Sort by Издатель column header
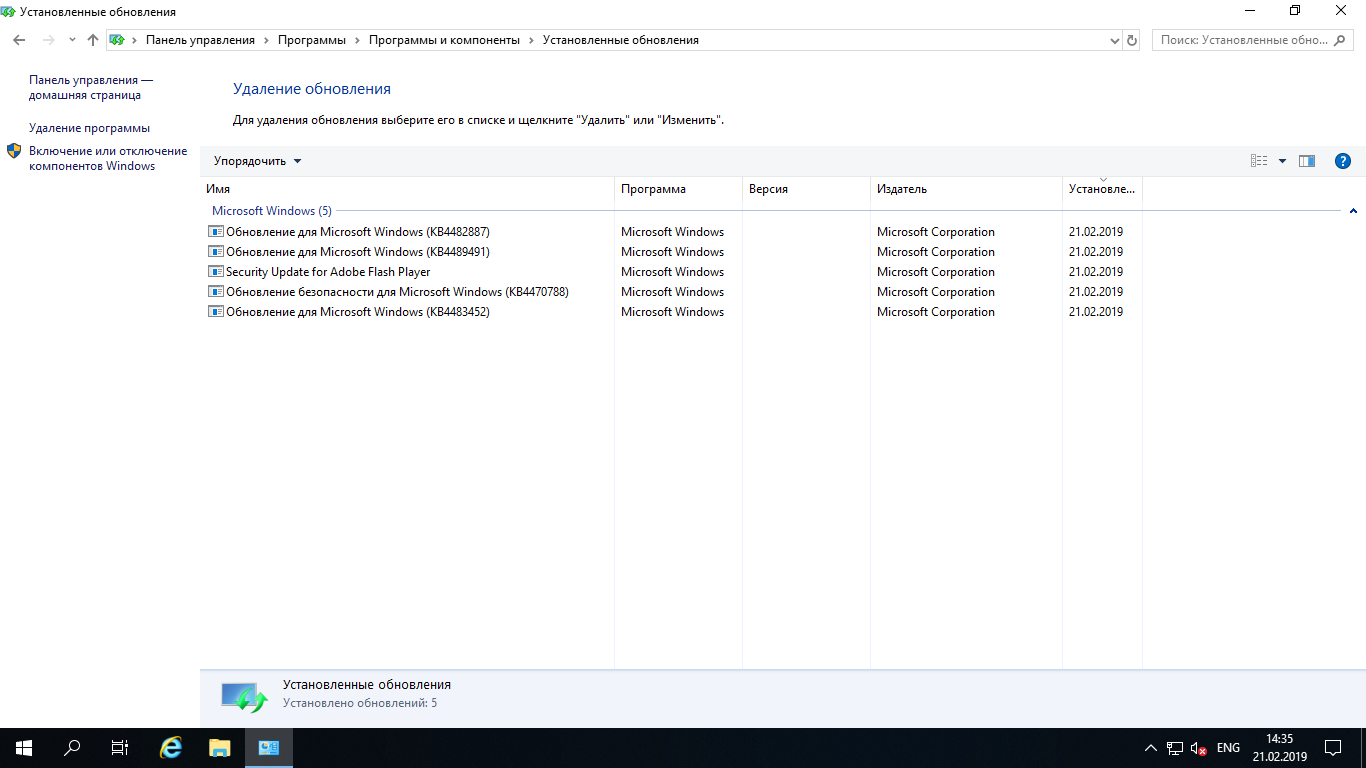Viewport: 1366px width, 768px height. tap(966, 189)
